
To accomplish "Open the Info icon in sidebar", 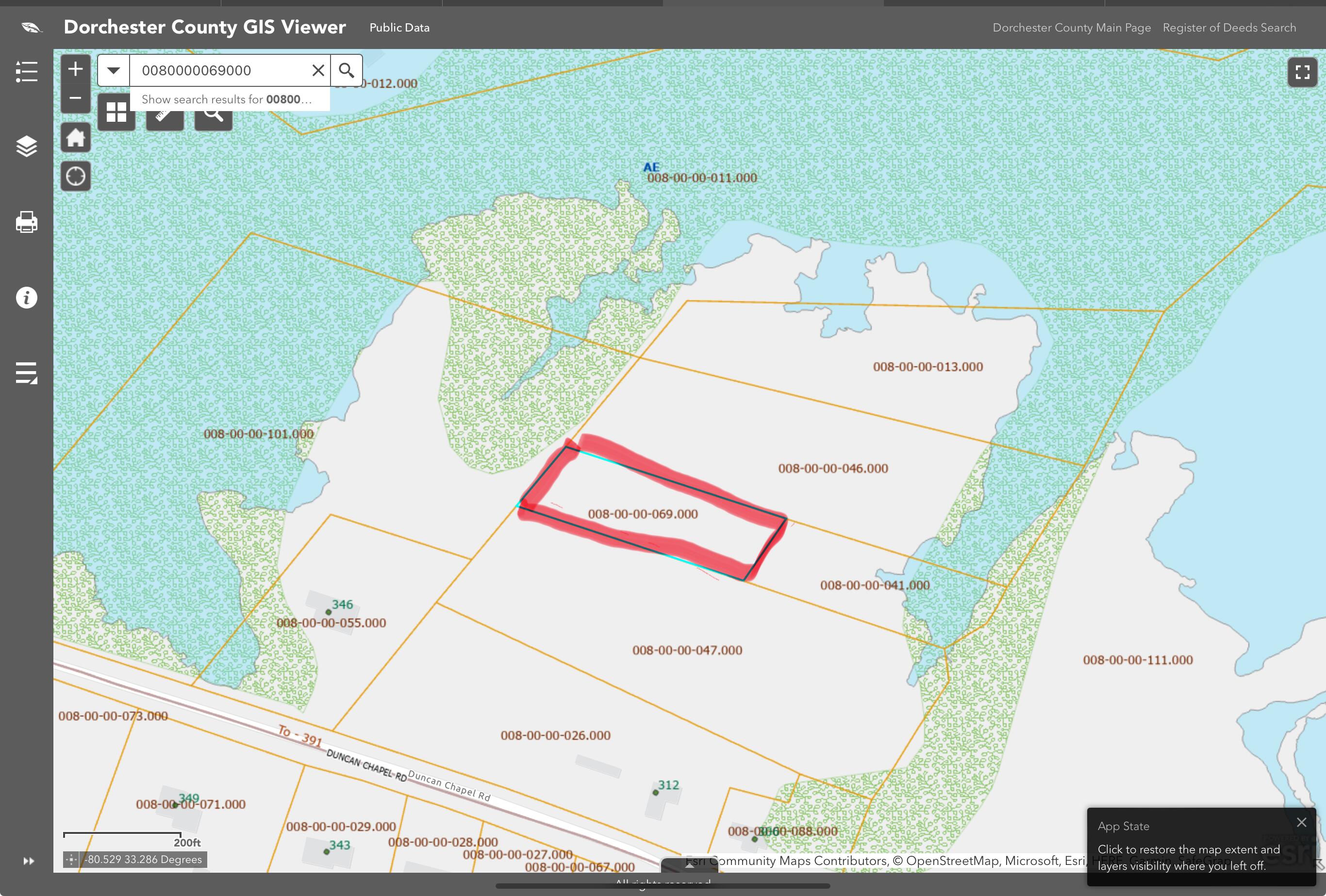I will click(x=26, y=298).
